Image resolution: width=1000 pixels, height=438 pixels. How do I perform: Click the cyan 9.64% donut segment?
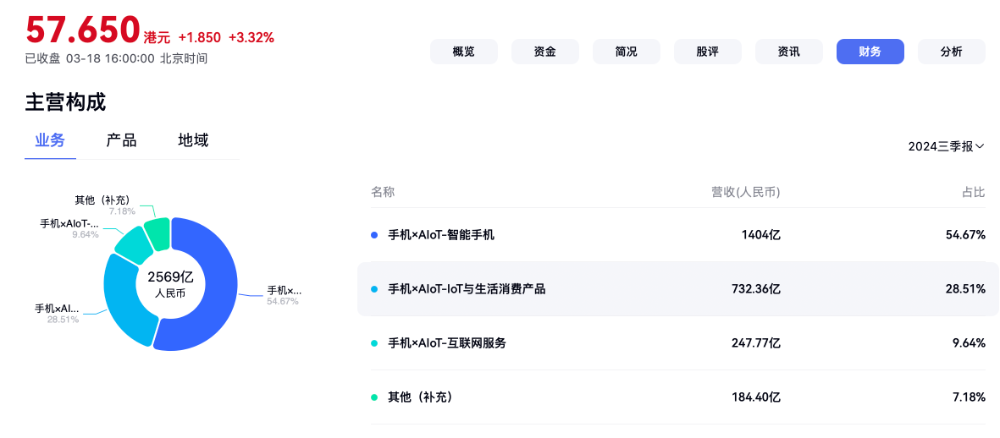point(131,247)
